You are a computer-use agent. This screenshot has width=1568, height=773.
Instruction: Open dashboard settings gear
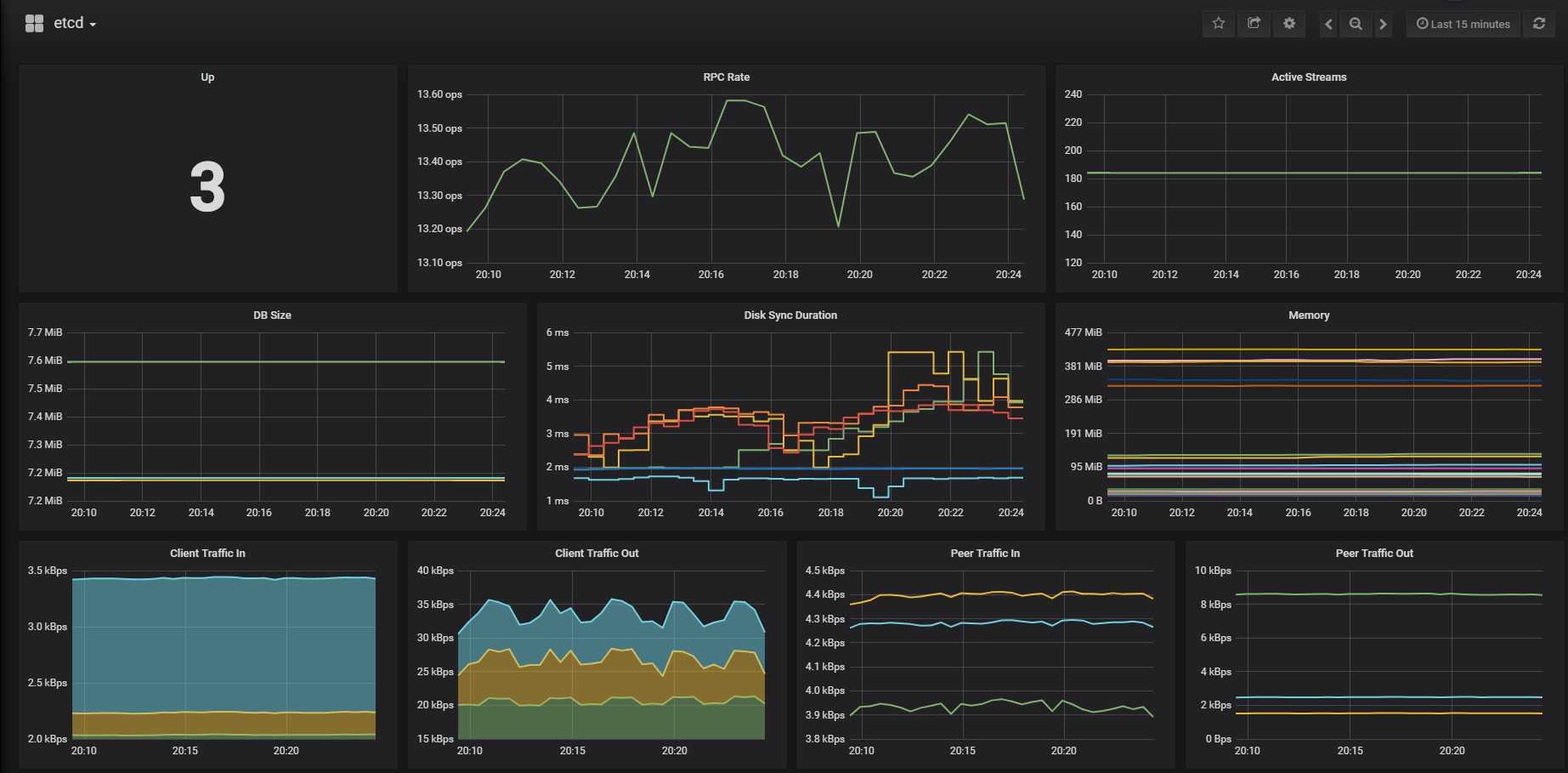tap(1289, 24)
